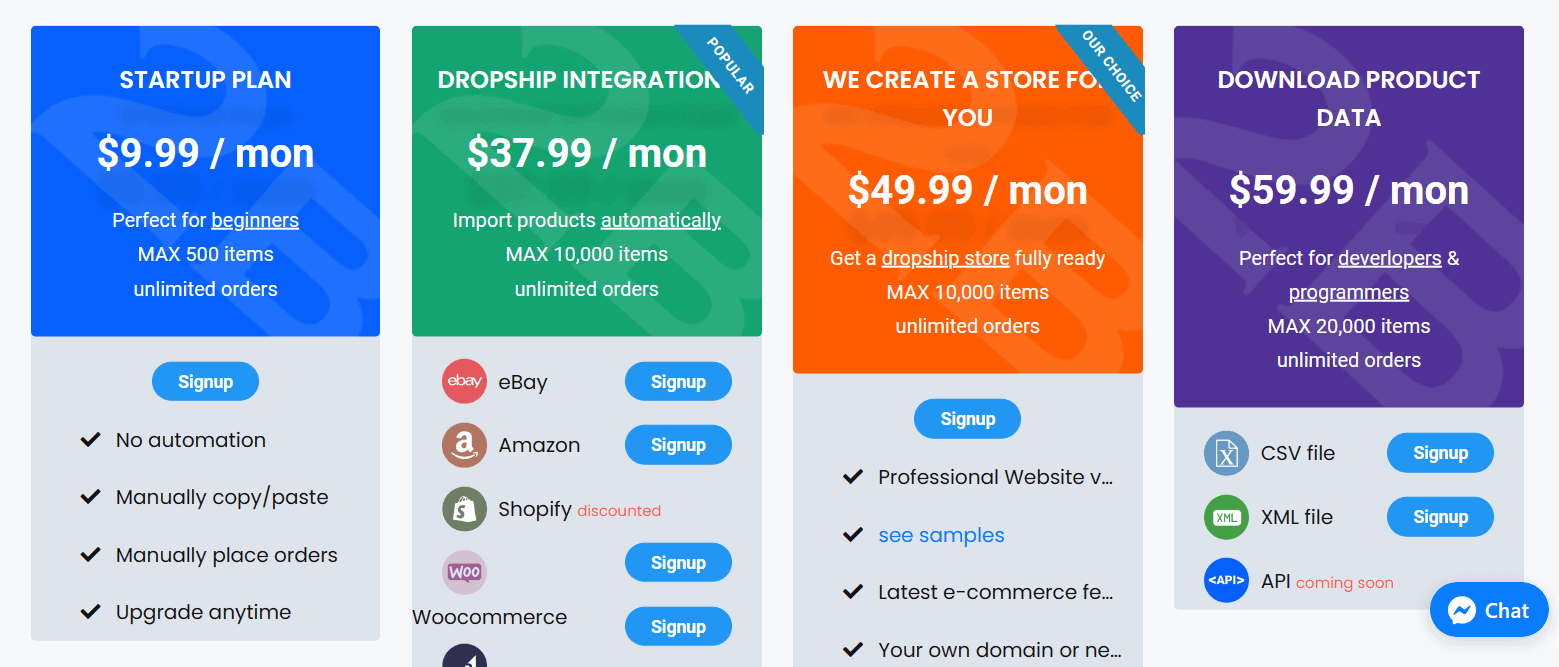Click the checkmark beside Professional Website
The height and width of the screenshot is (667, 1559).
pyautogui.click(x=852, y=477)
